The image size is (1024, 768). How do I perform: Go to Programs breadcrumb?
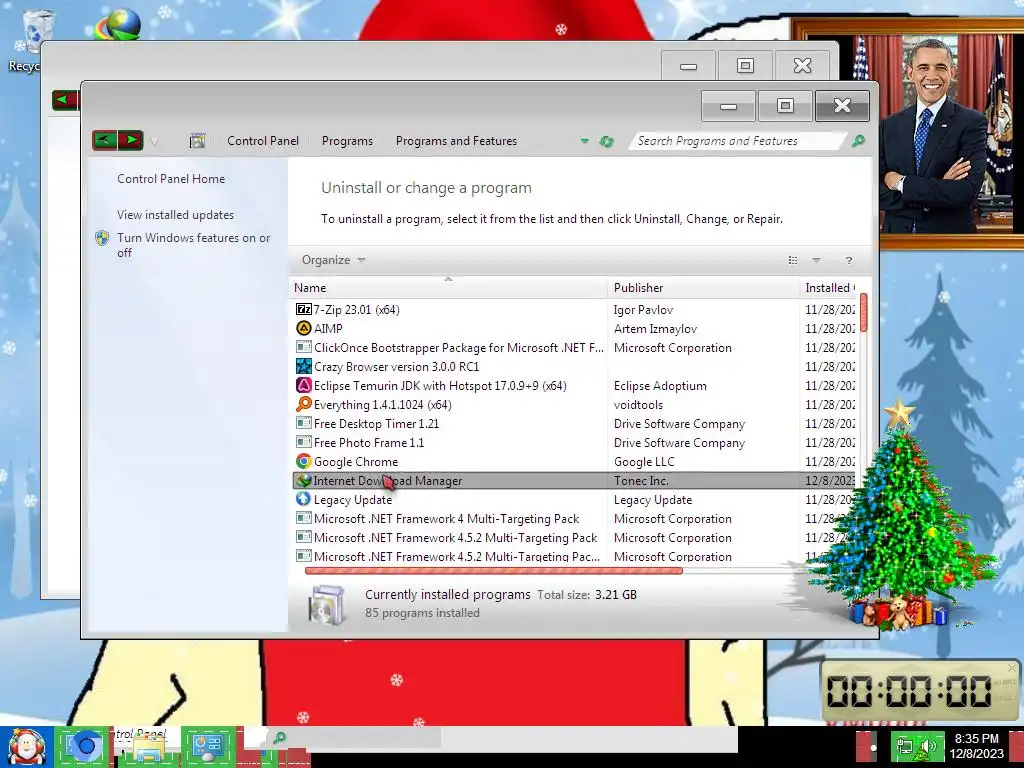coord(347,140)
